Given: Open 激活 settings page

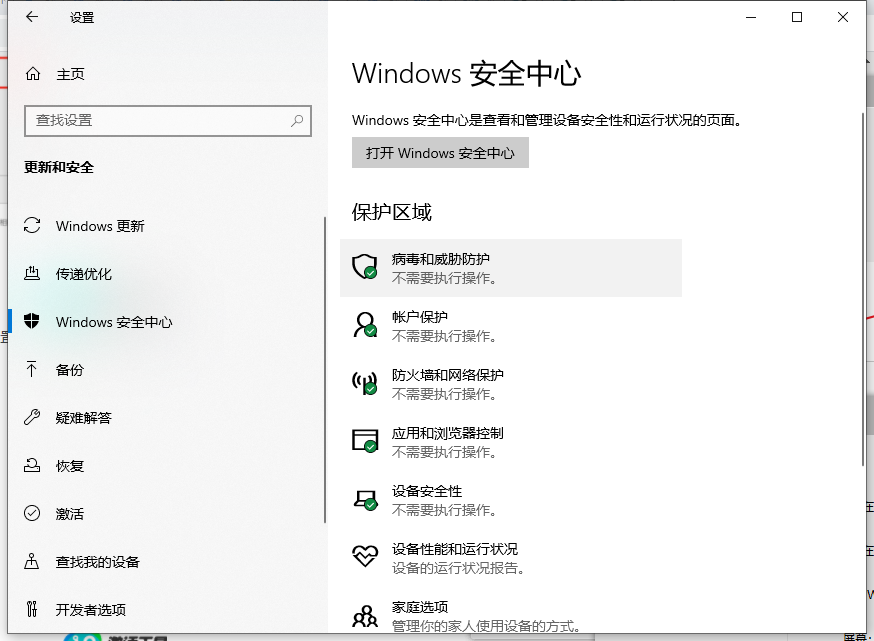Looking at the screenshot, I should click(x=70, y=514).
